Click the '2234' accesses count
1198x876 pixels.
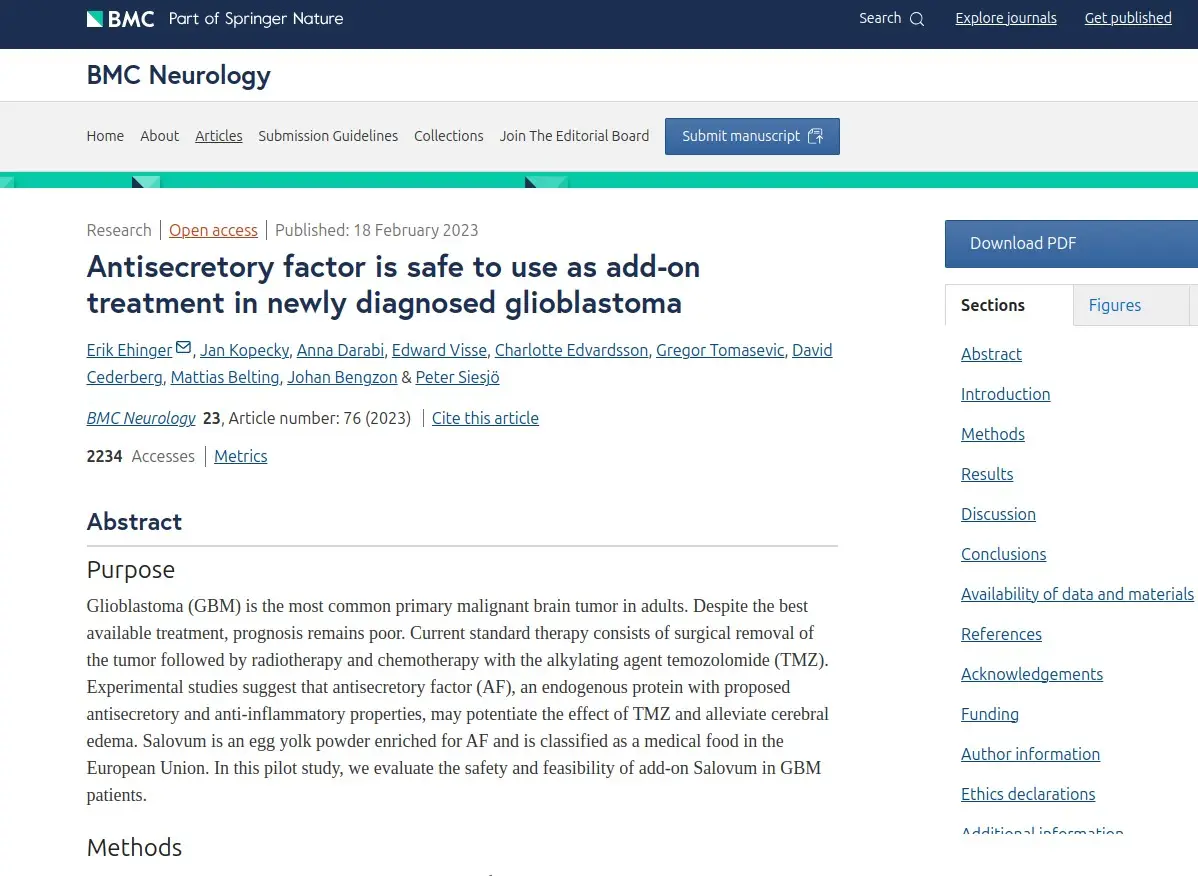click(105, 456)
